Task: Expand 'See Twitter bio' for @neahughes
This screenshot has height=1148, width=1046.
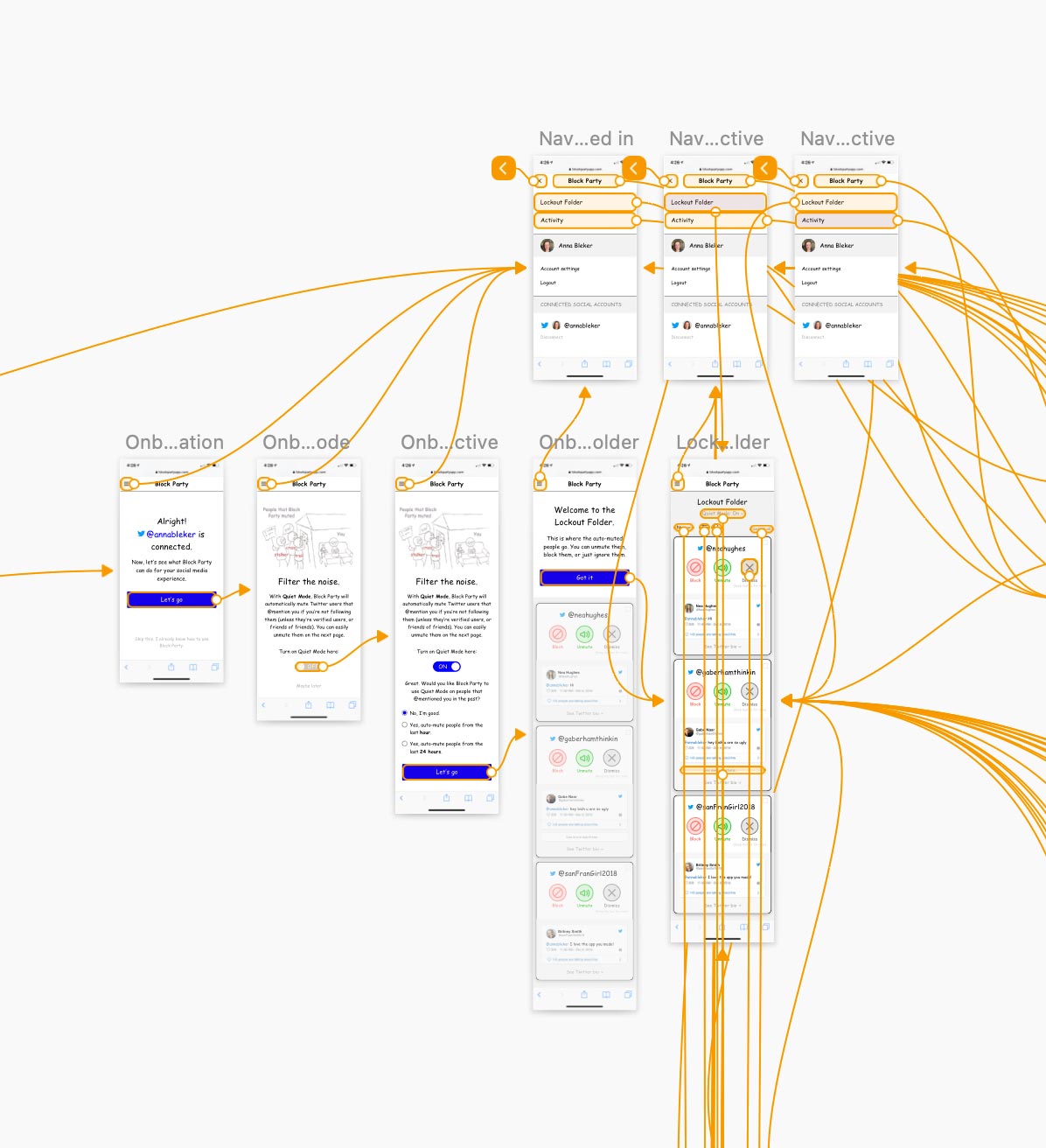Action: click(721, 647)
